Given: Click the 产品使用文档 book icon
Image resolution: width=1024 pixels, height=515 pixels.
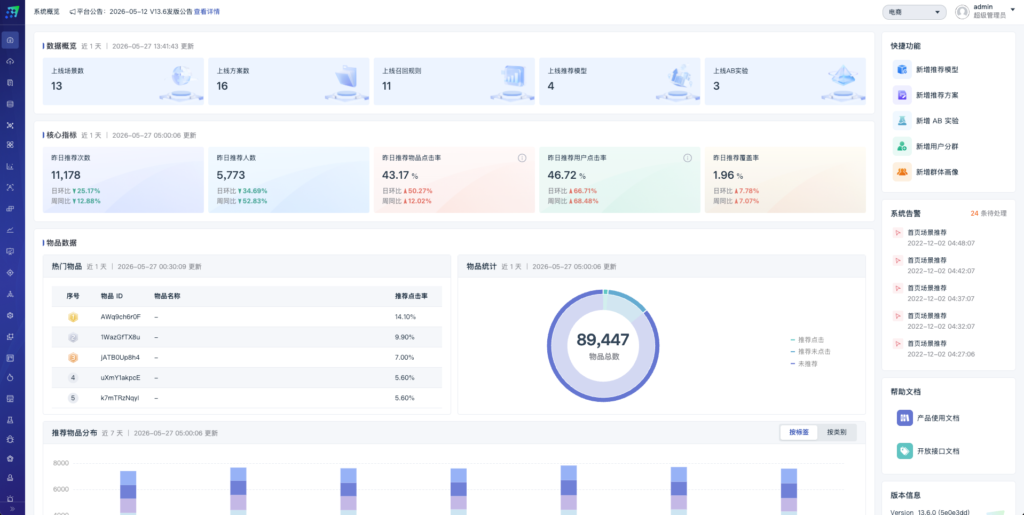Looking at the screenshot, I should [x=904, y=418].
